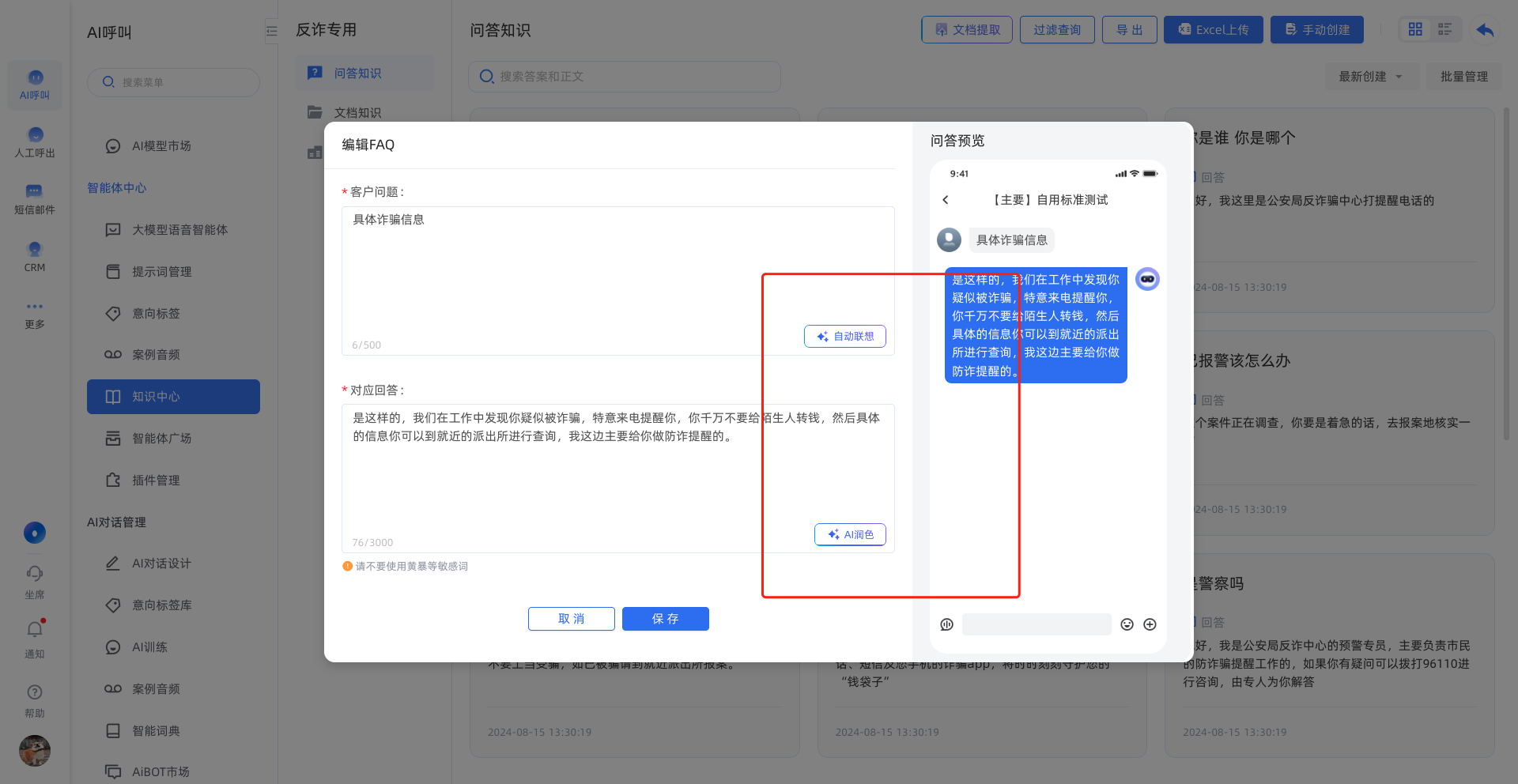This screenshot has height=784, width=1518.
Task: Click the 批量管理 button
Action: pos(1463,76)
